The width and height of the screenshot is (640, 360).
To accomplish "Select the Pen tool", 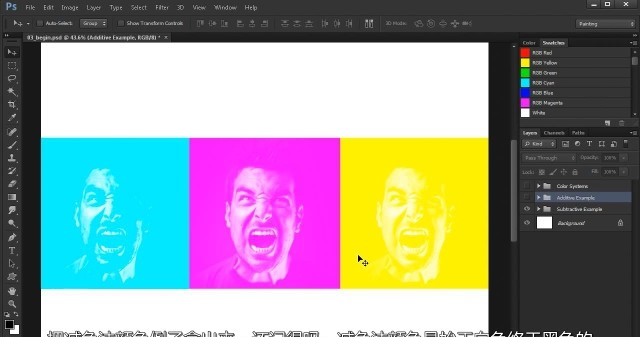I will pyautogui.click(x=12, y=237).
